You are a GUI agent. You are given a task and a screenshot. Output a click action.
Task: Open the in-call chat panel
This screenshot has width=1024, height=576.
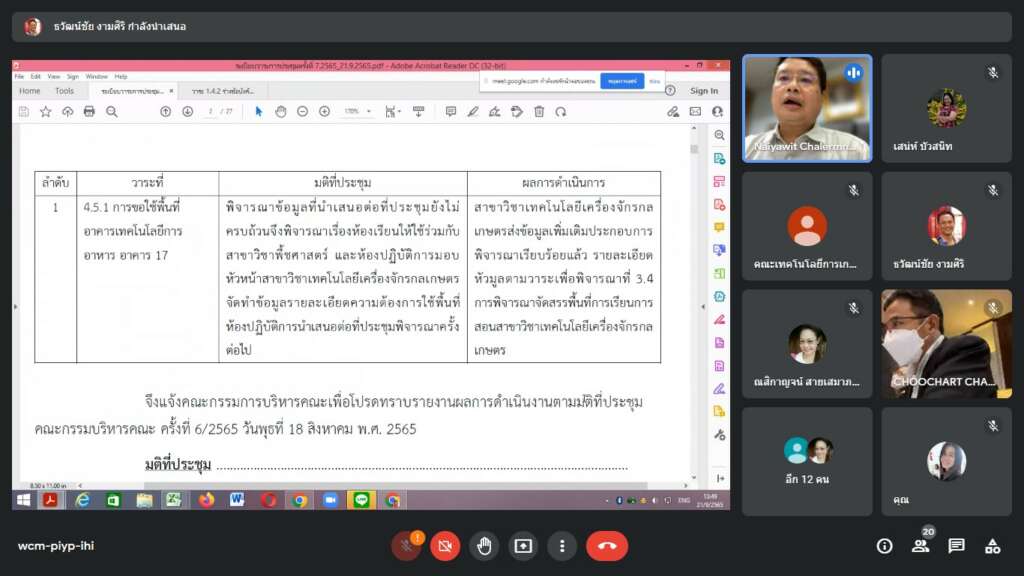(x=957, y=546)
